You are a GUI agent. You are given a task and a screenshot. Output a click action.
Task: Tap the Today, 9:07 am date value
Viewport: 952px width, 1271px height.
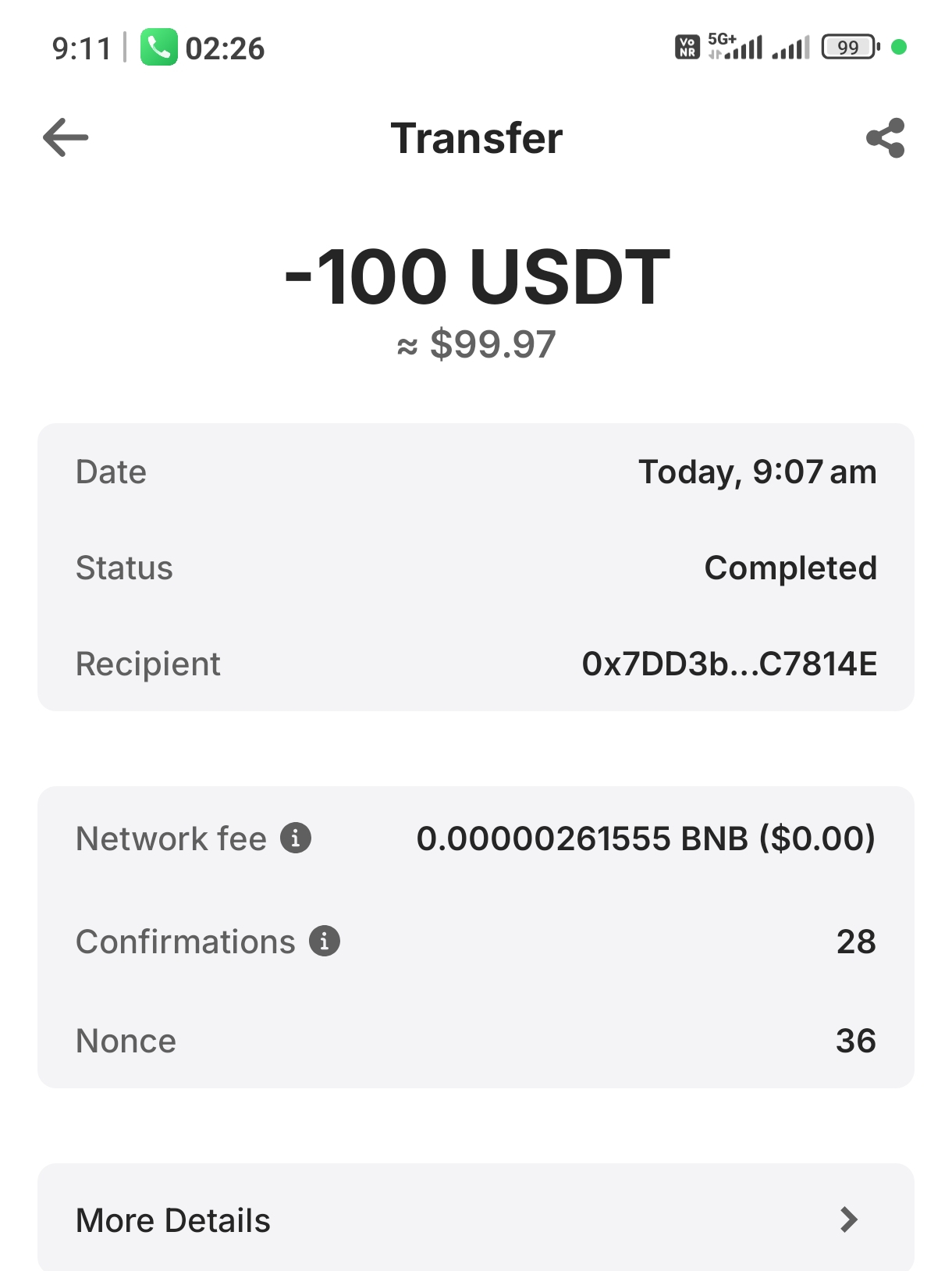click(757, 472)
